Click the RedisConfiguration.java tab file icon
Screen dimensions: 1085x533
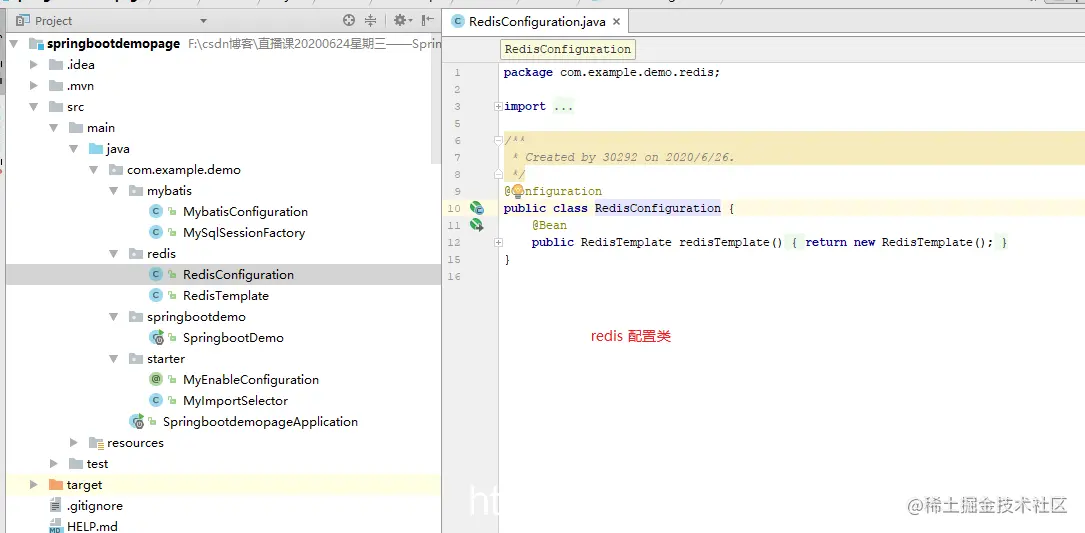(x=457, y=21)
